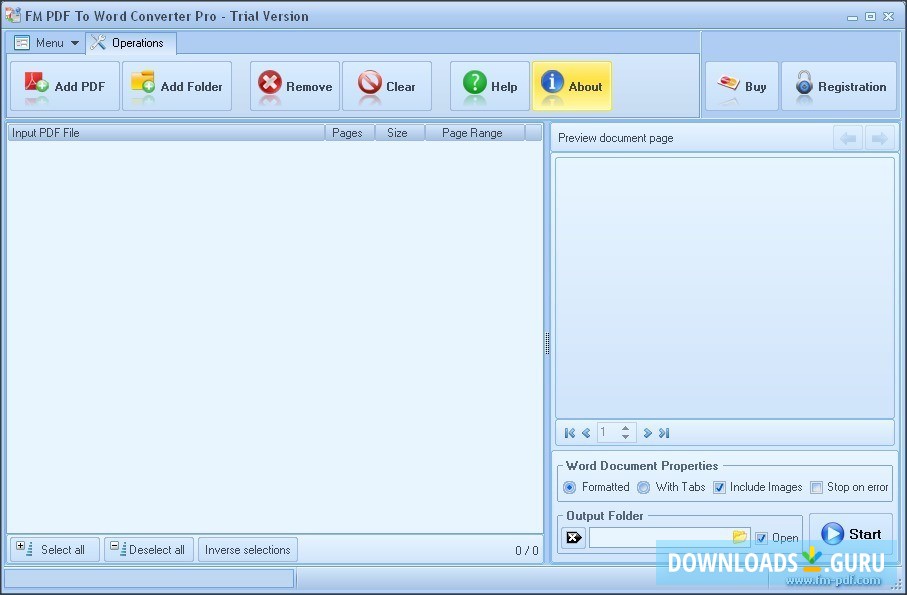Click the Size column header
The width and height of the screenshot is (907, 595).
[x=400, y=133]
